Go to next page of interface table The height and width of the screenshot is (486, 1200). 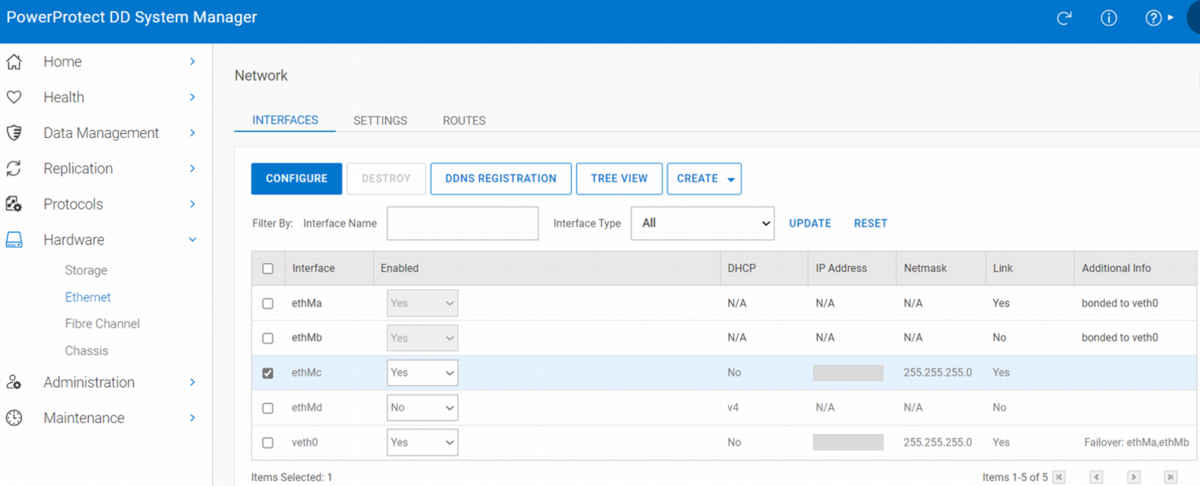click(1134, 477)
